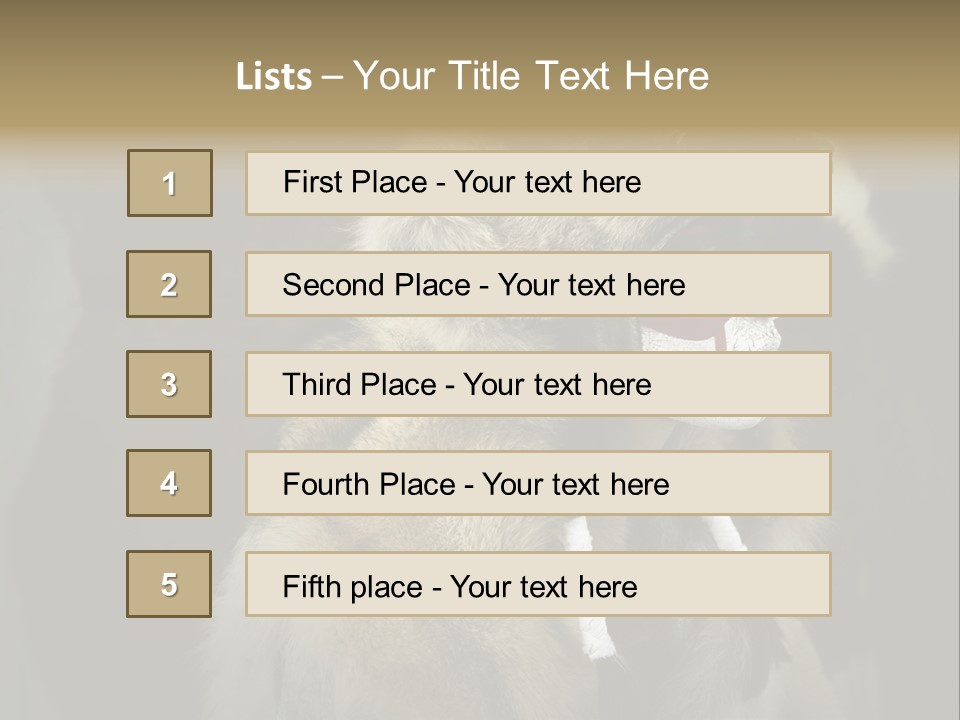The image size is (960, 720).
Task: Click 'Your text here' in Fifth place bar
Action: click(x=543, y=586)
